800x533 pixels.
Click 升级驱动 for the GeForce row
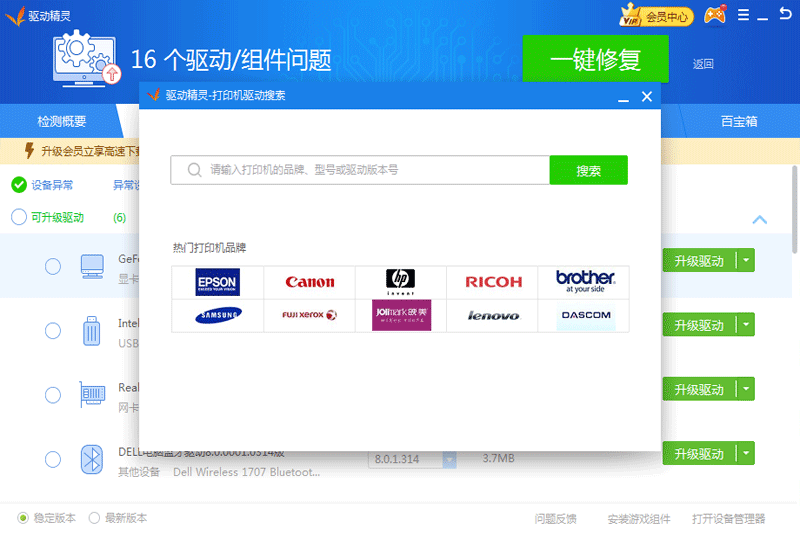coord(699,261)
